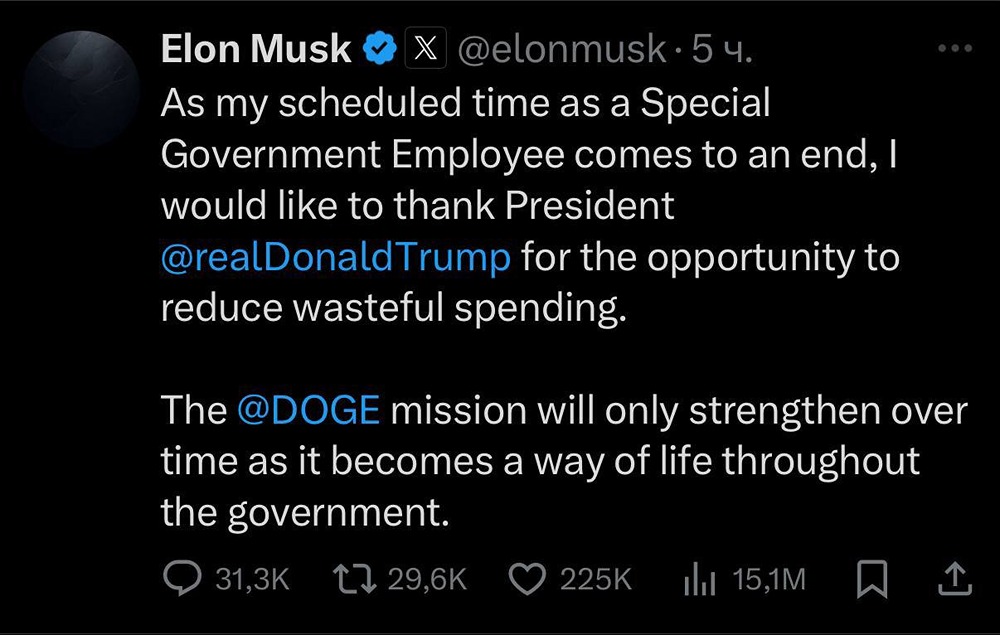Repost using the retweet arrows icon
Image resolution: width=1000 pixels, height=635 pixels.
[x=353, y=579]
